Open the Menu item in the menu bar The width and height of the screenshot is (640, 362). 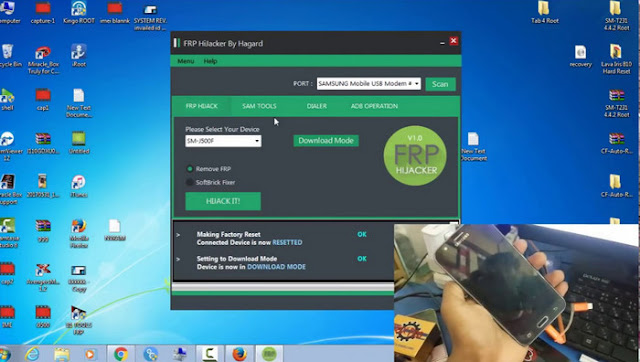(x=186, y=61)
